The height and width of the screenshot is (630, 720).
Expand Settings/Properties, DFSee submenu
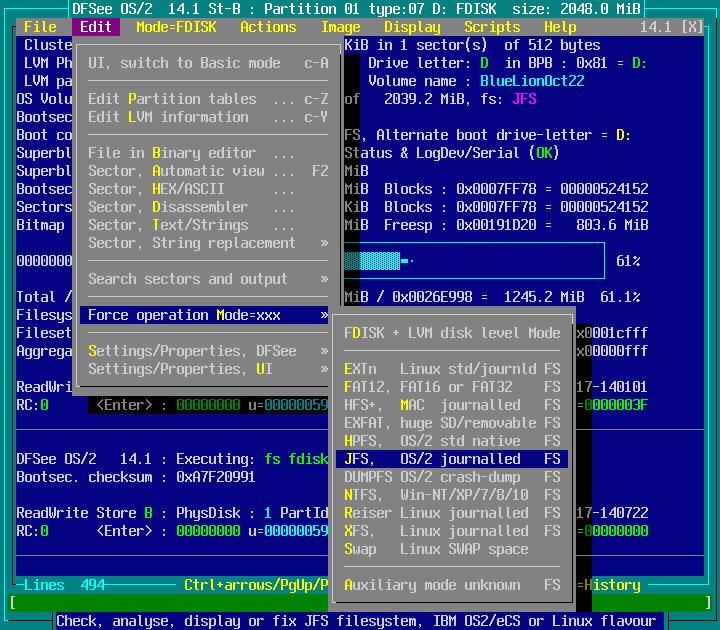208,351
